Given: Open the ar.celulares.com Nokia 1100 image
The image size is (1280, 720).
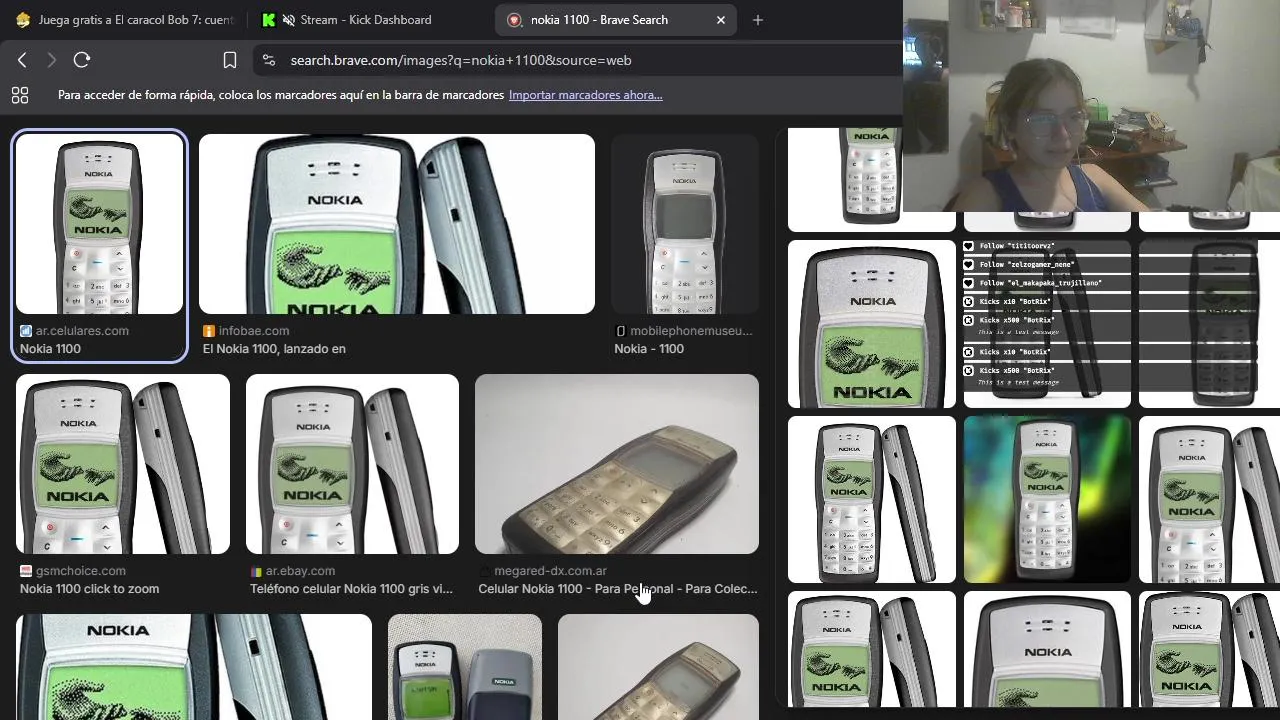Looking at the screenshot, I should (99, 224).
